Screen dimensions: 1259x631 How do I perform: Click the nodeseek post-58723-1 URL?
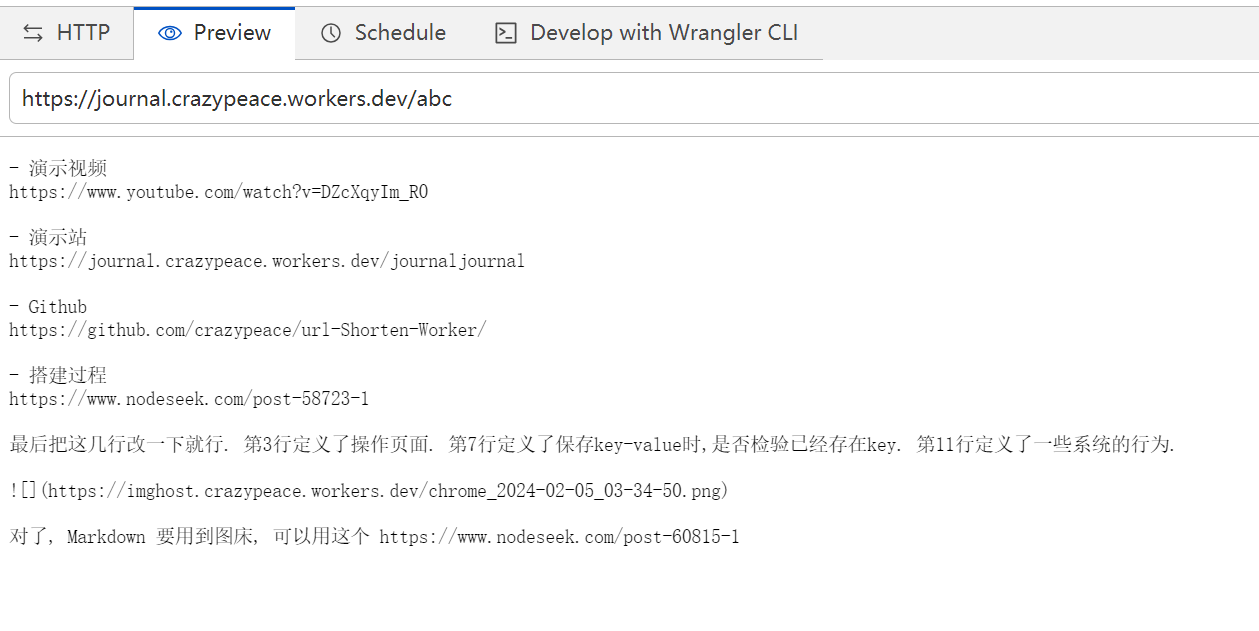point(189,399)
